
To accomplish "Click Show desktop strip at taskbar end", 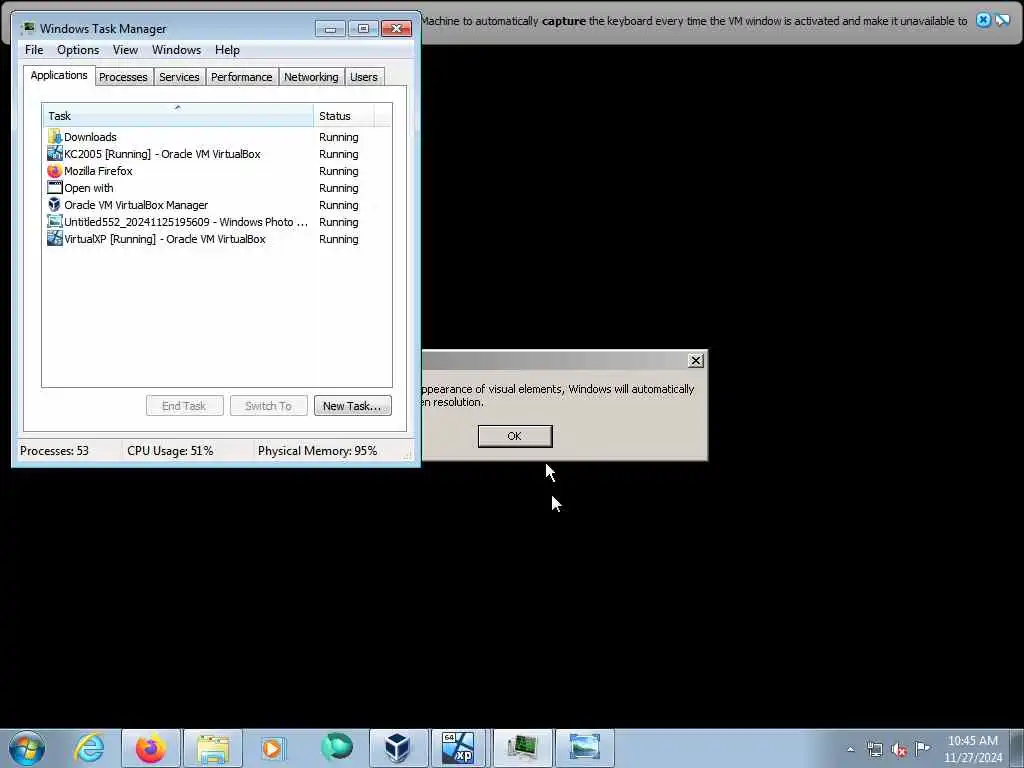I will [x=1017, y=748].
